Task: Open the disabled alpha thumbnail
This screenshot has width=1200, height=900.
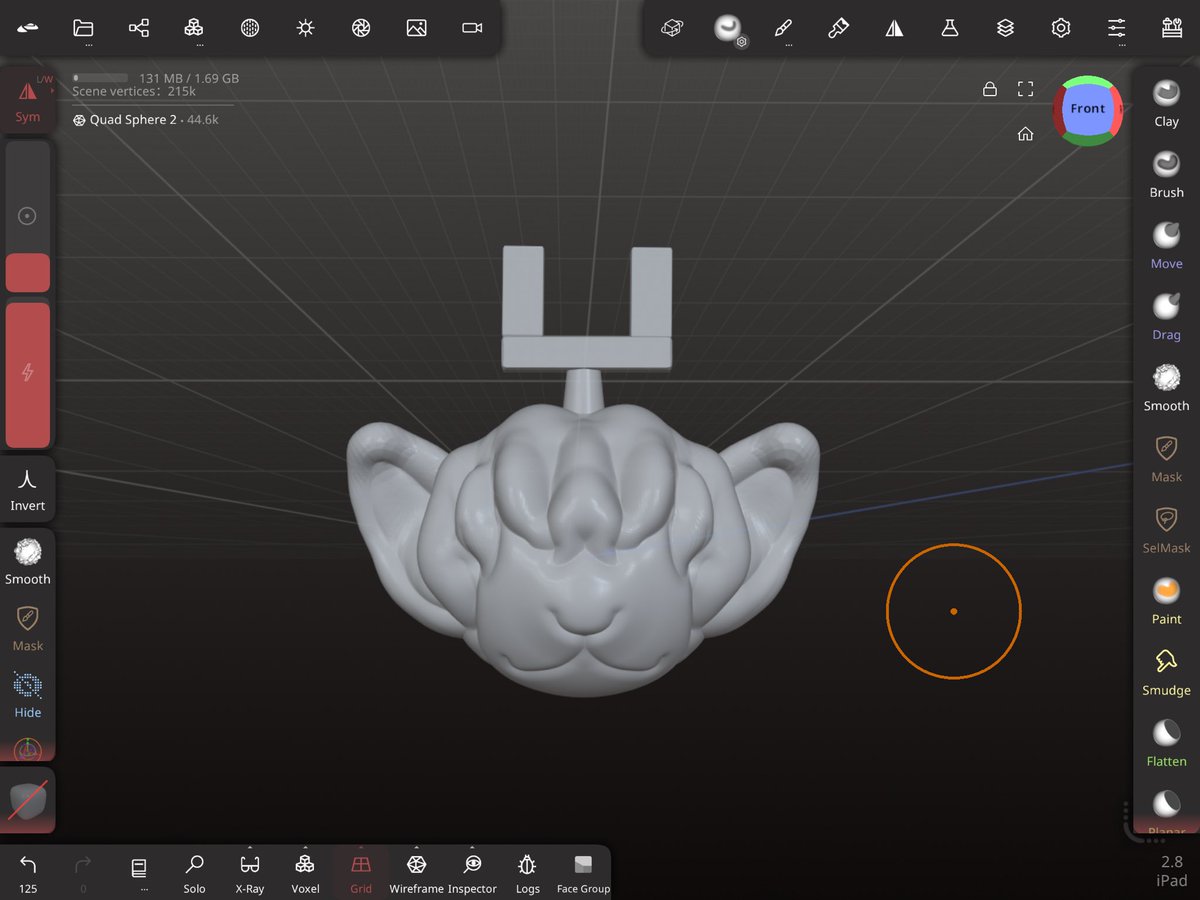Action: [28, 800]
